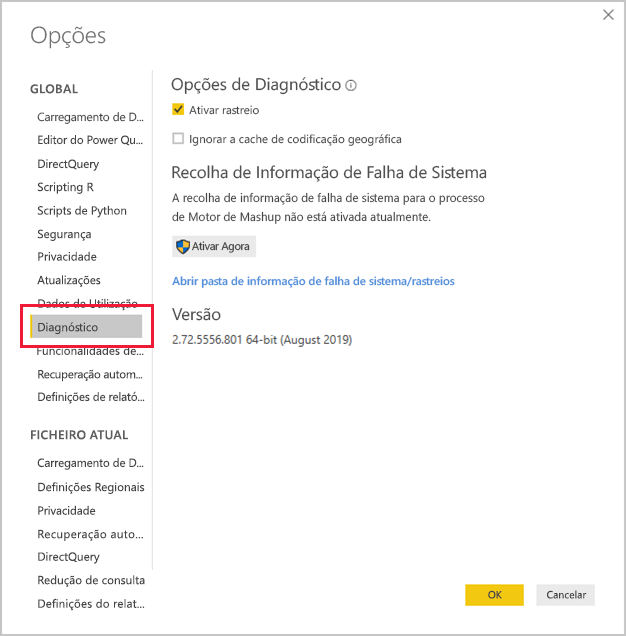Click the info icon beside Opções de Diagnóstico
The image size is (626, 636).
pyautogui.click(x=351, y=85)
